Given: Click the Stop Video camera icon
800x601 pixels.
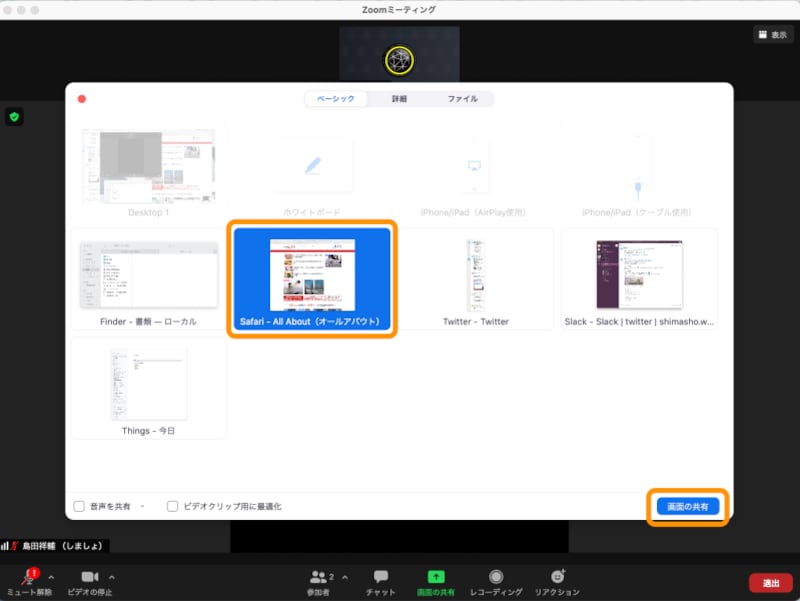Looking at the screenshot, I should click(x=90, y=577).
